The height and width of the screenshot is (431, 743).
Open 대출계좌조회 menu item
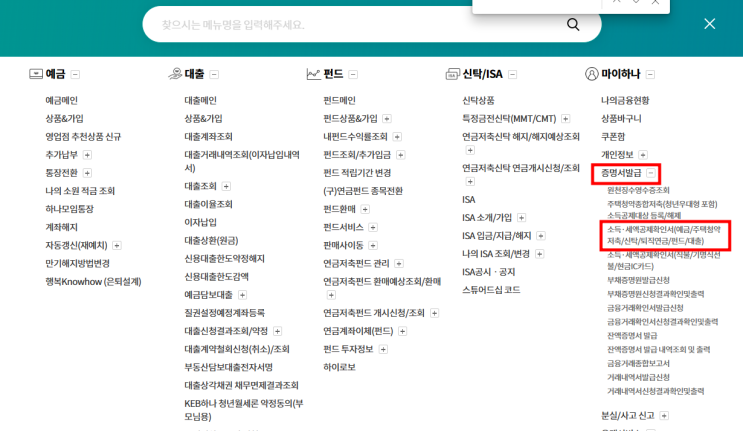[x=208, y=137]
